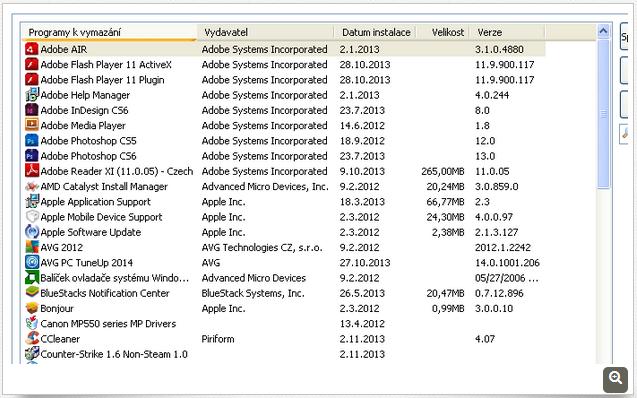This screenshot has height=398, width=637.
Task: Click the Balíček ovladače systému icon
Action: 32,278
